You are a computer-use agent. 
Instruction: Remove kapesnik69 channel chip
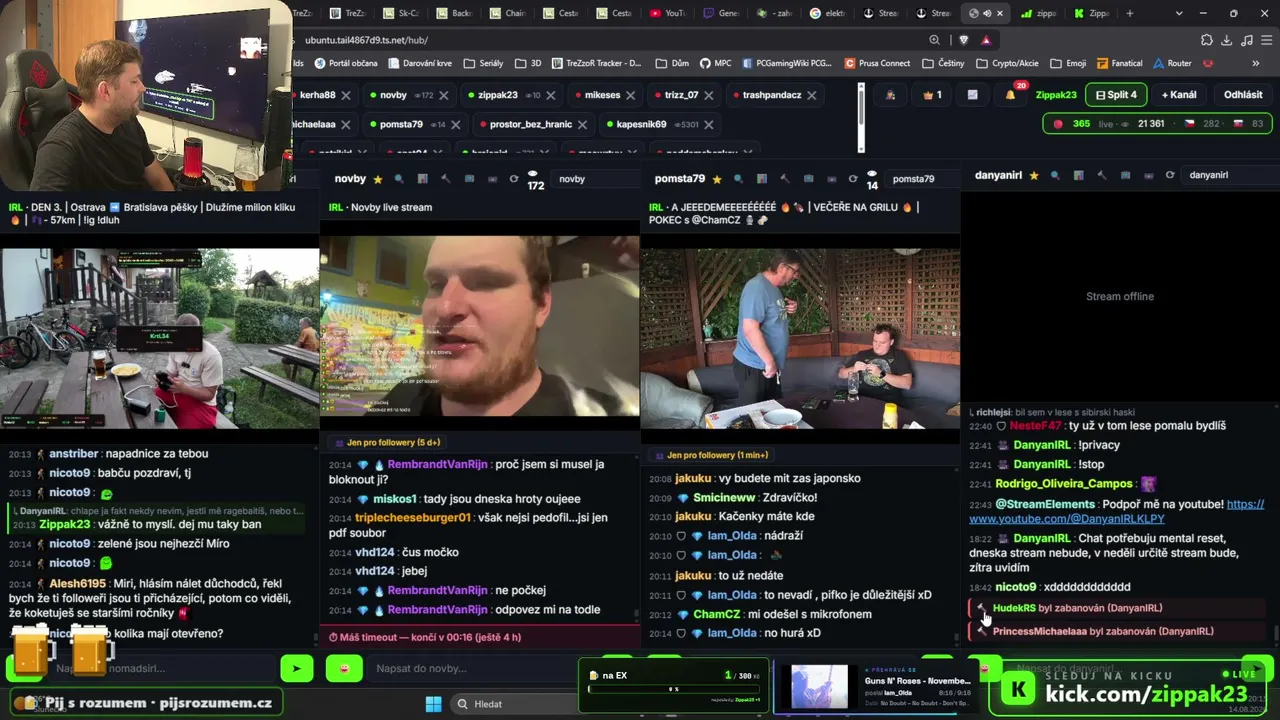click(x=709, y=125)
